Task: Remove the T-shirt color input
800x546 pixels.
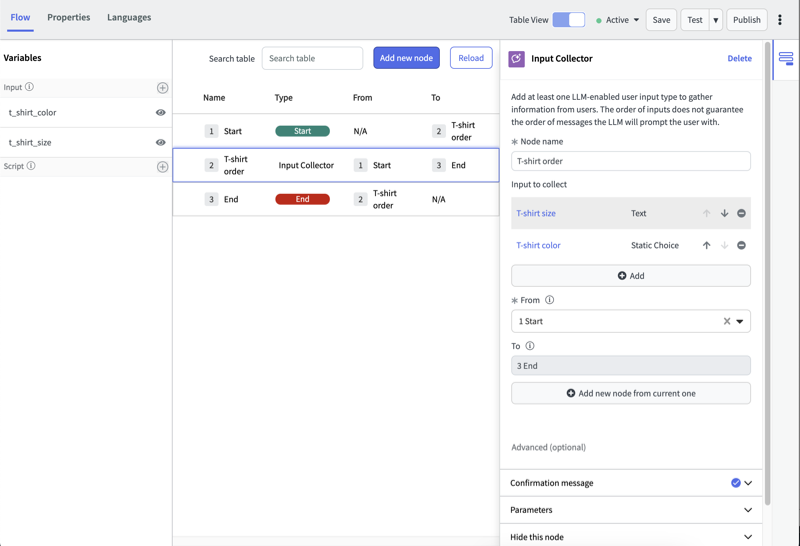Action: click(741, 245)
